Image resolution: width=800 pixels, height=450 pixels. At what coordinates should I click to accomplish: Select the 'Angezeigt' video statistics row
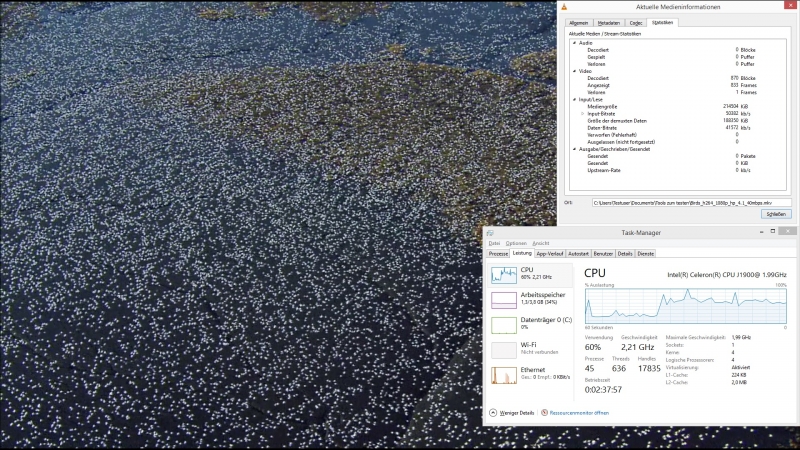click(679, 85)
